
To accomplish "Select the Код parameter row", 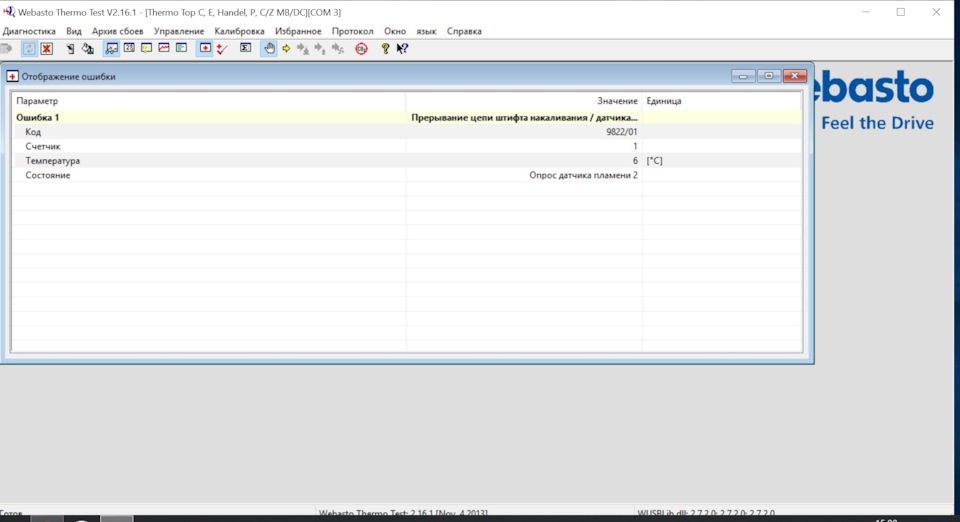I will 407,132.
